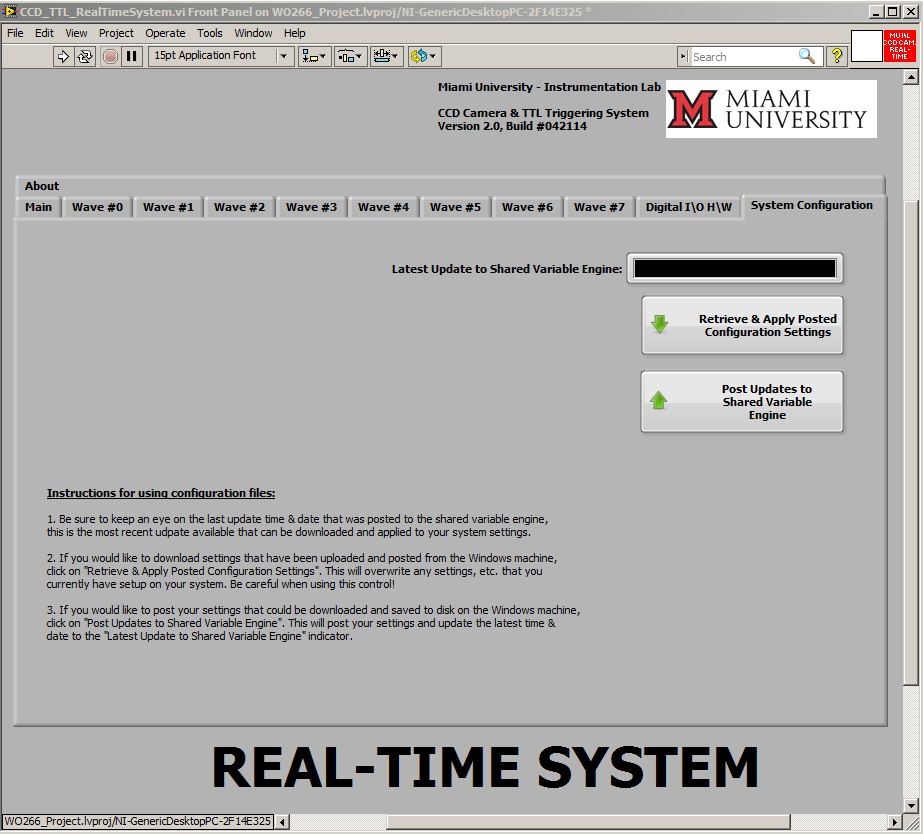Select the Wave #7 tab
Image resolution: width=923 pixels, height=834 pixels.
599,207
